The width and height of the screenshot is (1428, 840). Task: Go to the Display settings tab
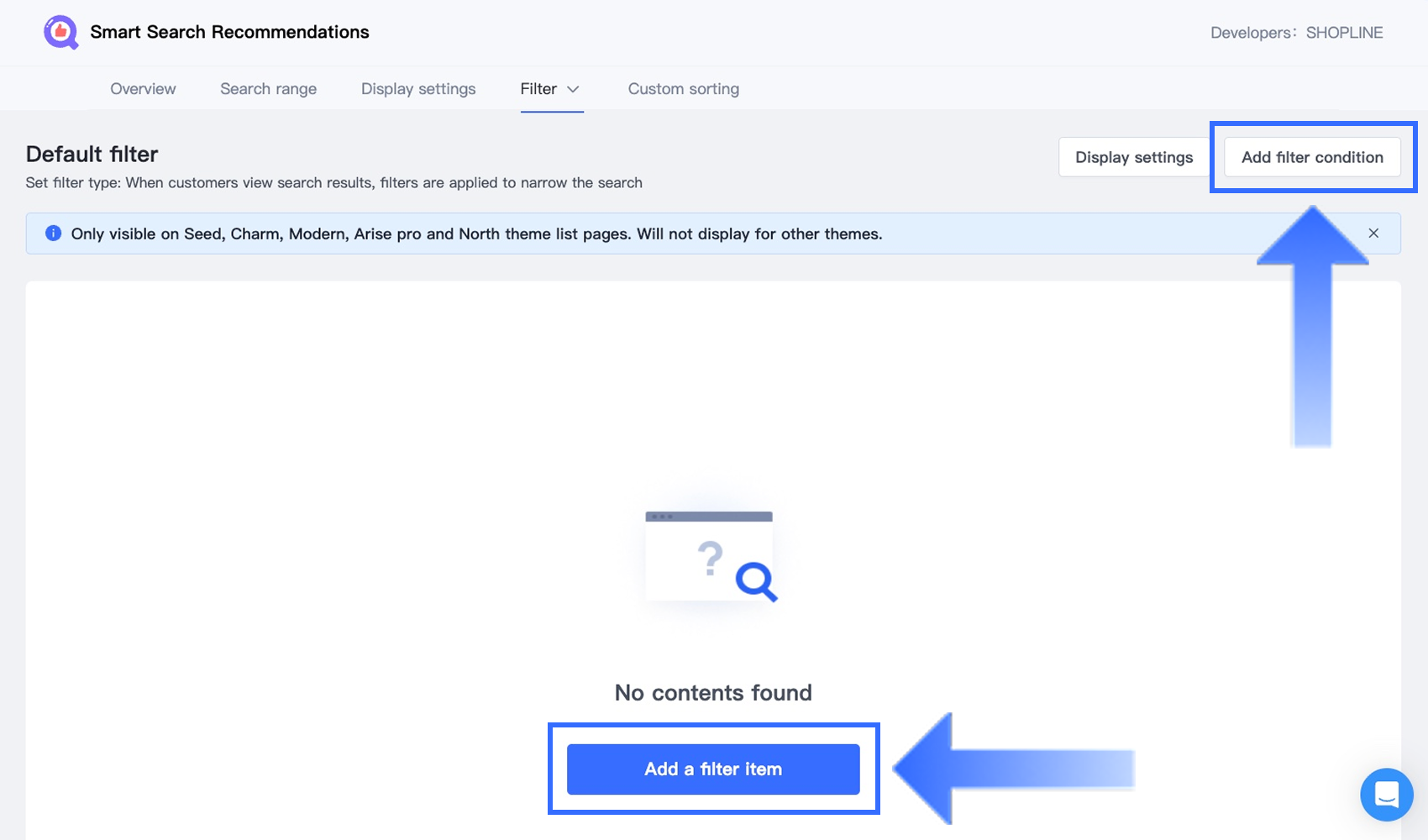point(418,89)
